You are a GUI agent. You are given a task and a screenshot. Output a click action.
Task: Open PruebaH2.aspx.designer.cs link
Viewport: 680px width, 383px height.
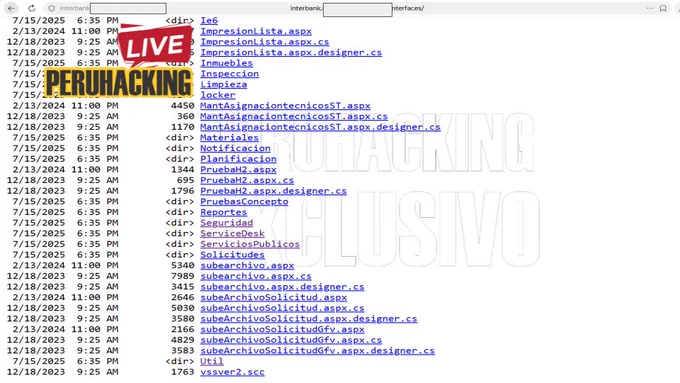click(x=273, y=190)
